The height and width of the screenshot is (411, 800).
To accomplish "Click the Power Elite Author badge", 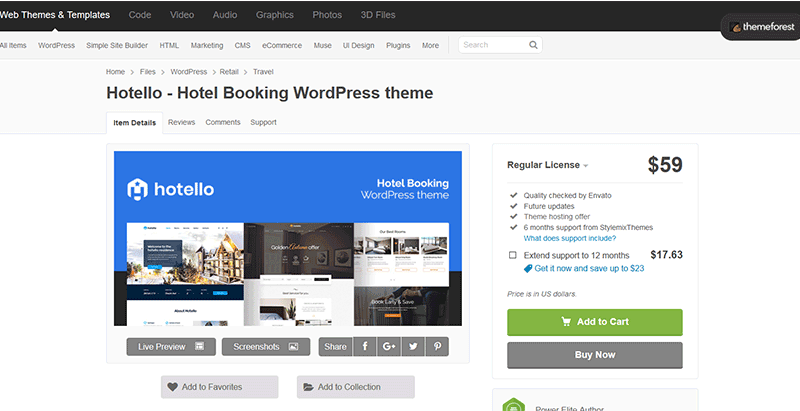I will click(514, 406).
